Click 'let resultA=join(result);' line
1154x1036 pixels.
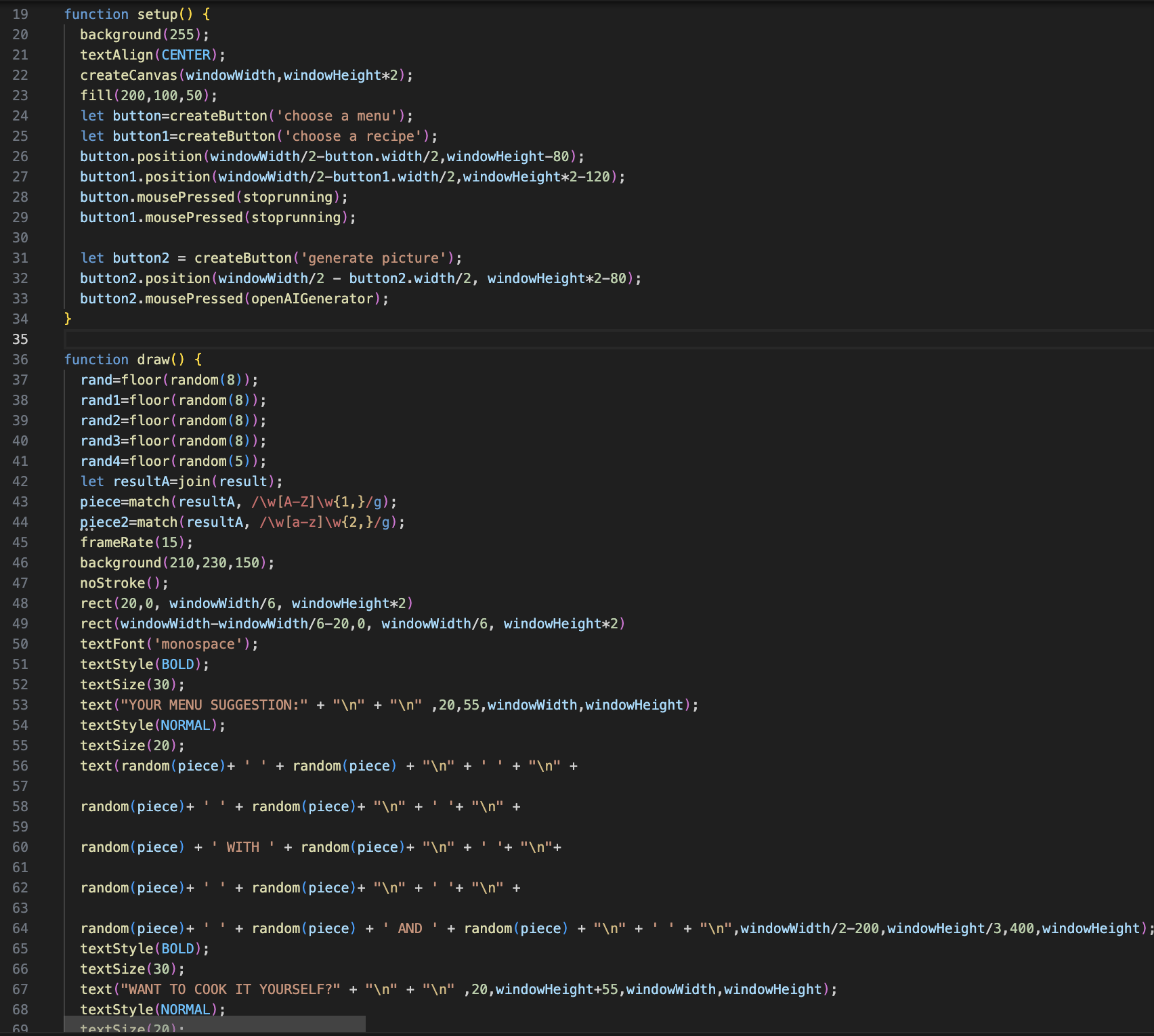181,481
